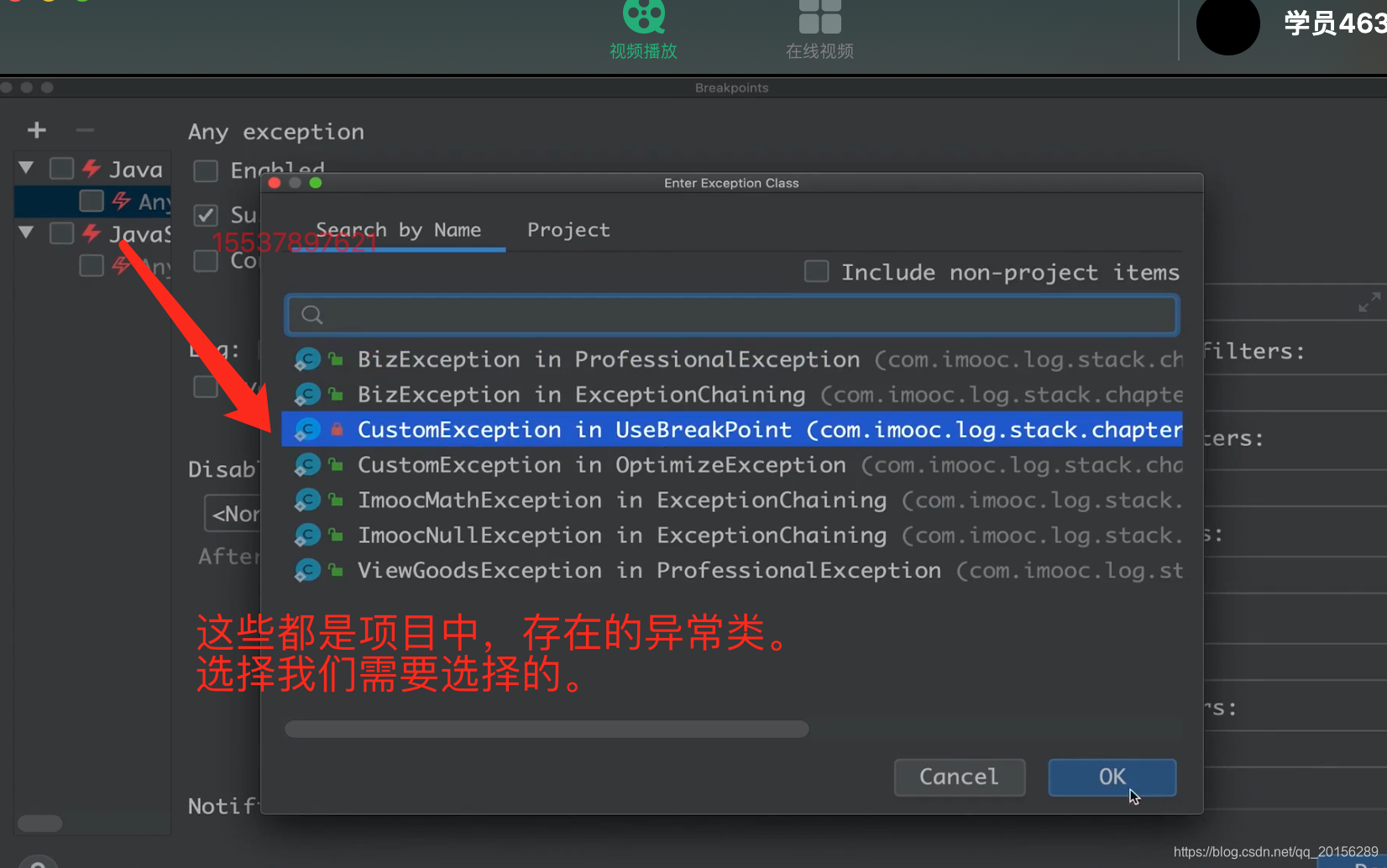Switch to the Project tab

568,230
